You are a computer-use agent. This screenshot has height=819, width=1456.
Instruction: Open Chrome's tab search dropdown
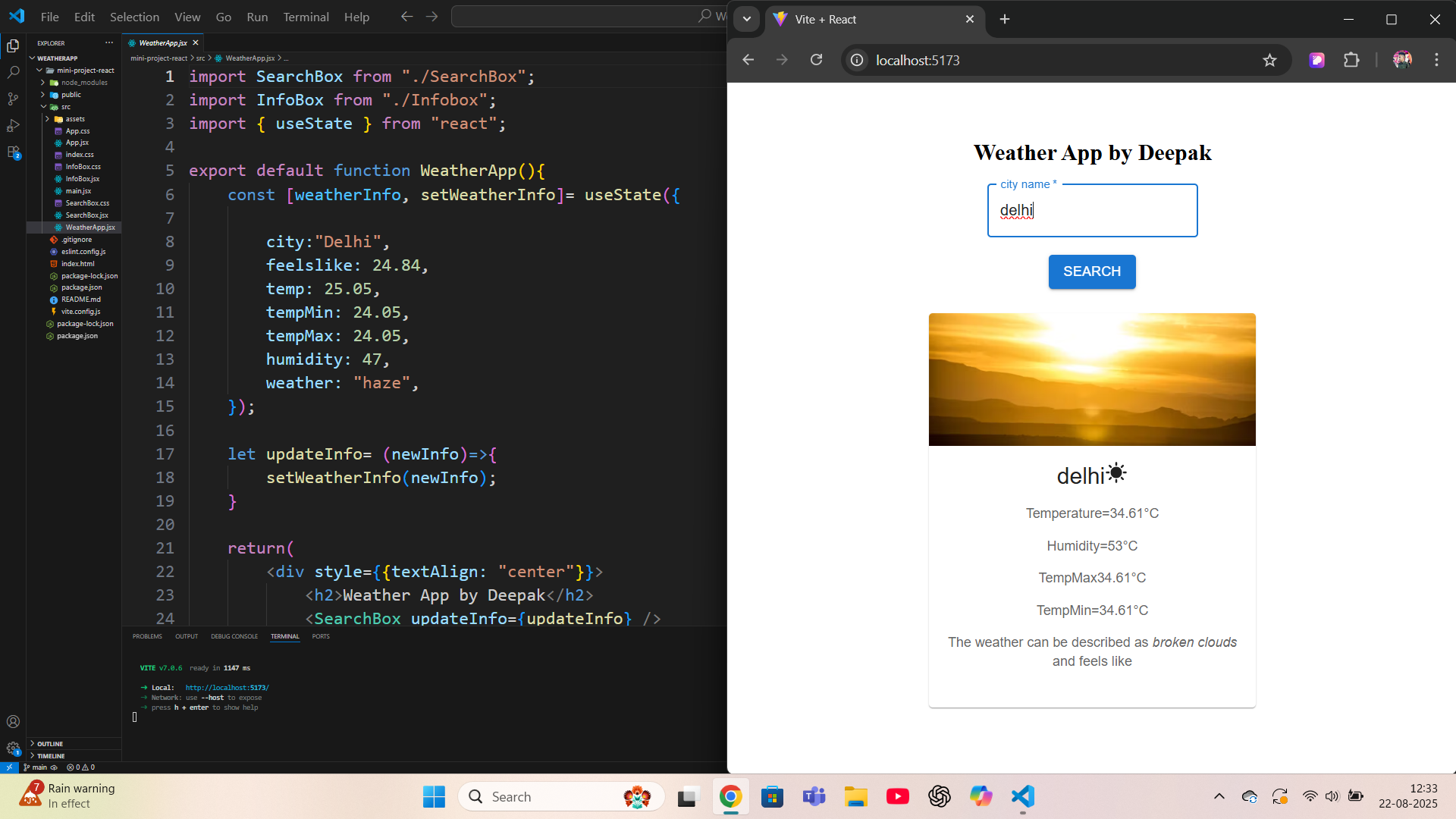747,19
